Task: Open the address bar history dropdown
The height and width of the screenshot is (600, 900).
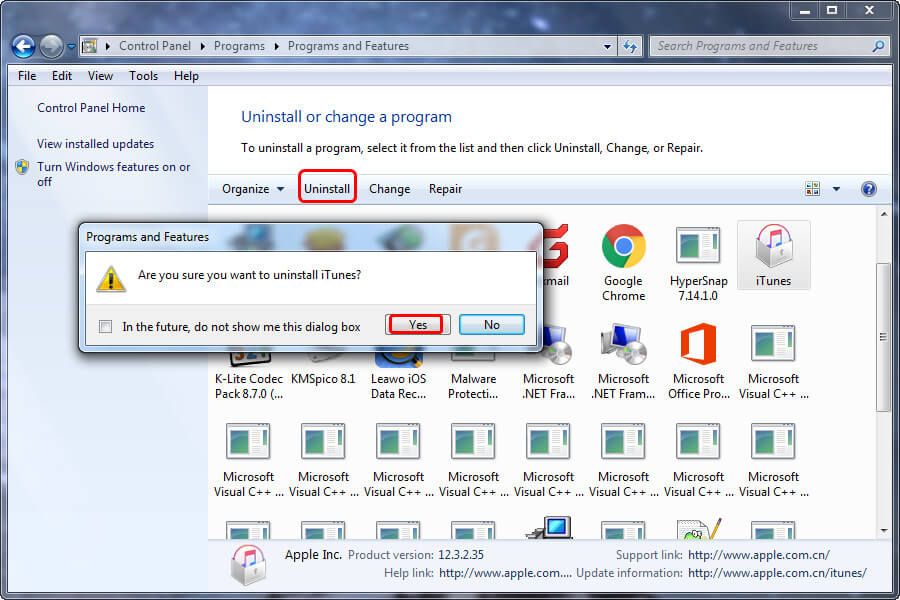Action: coord(607,47)
